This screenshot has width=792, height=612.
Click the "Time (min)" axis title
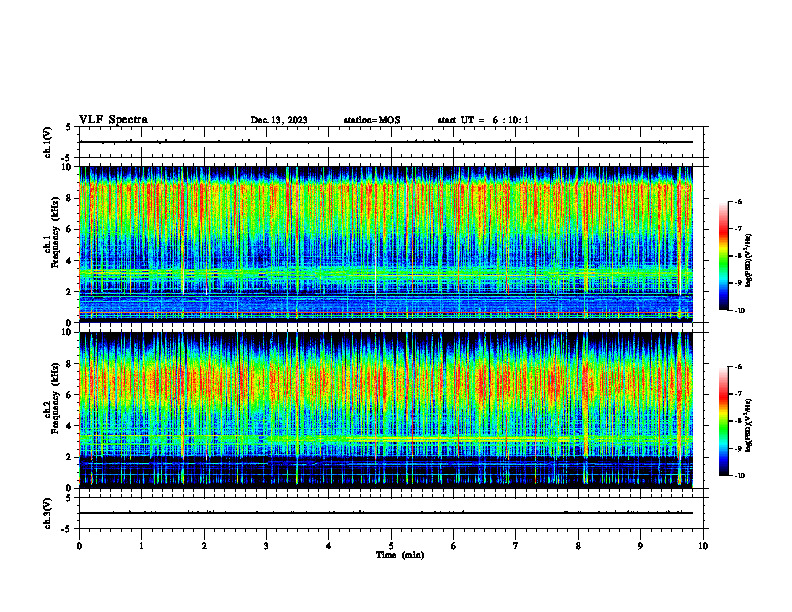point(400,555)
